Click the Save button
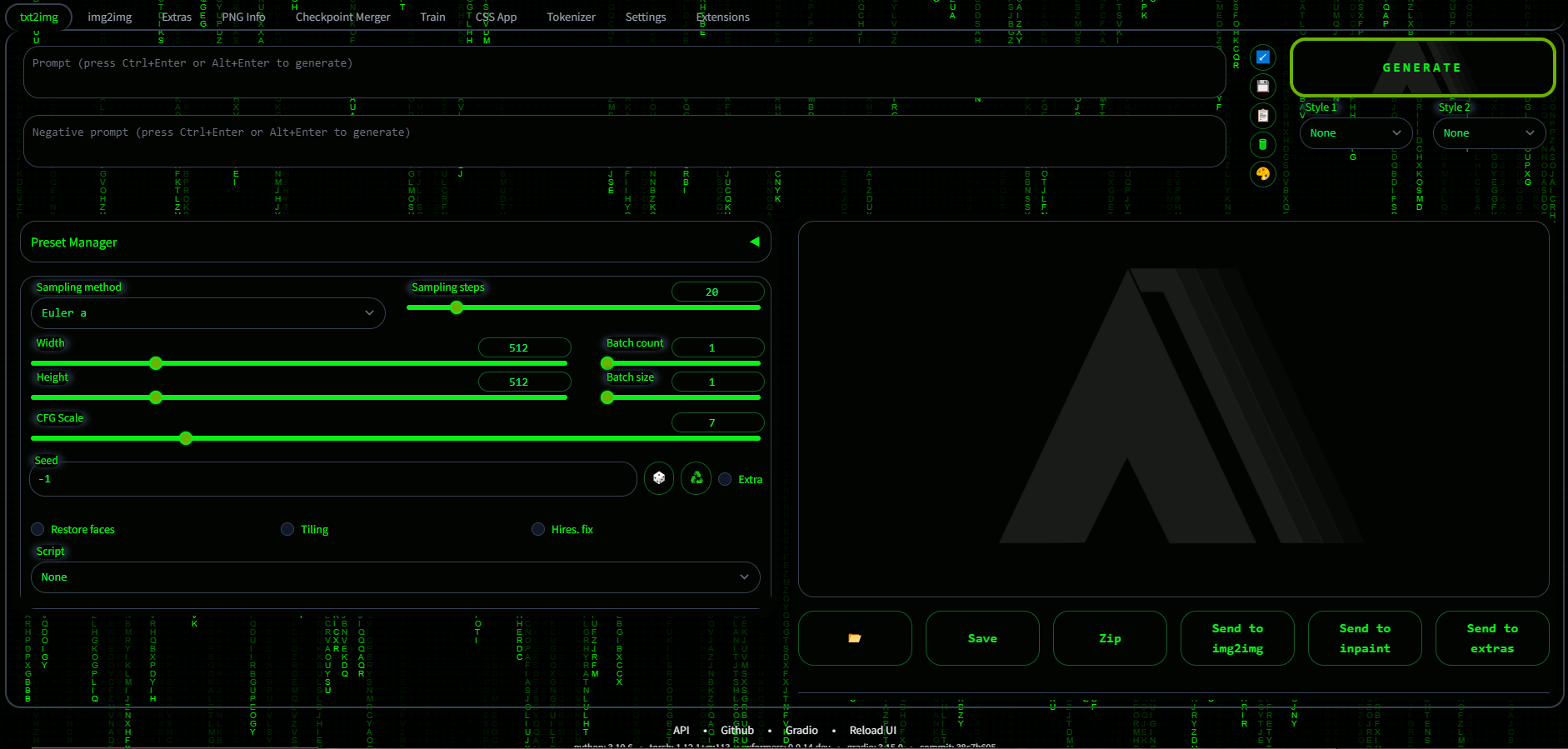Viewport: 1568px width, 749px height. coord(982,638)
